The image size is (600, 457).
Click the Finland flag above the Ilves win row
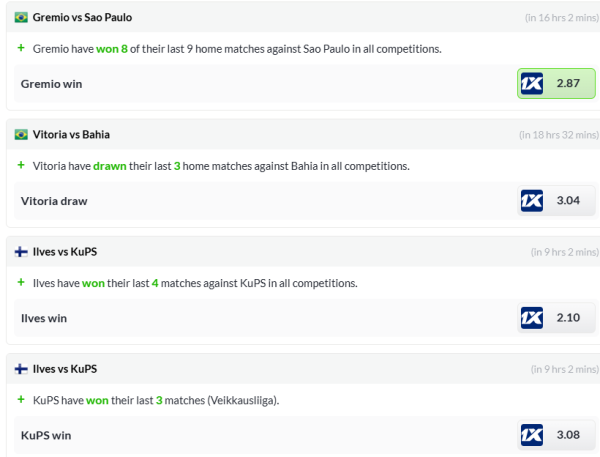(21, 251)
